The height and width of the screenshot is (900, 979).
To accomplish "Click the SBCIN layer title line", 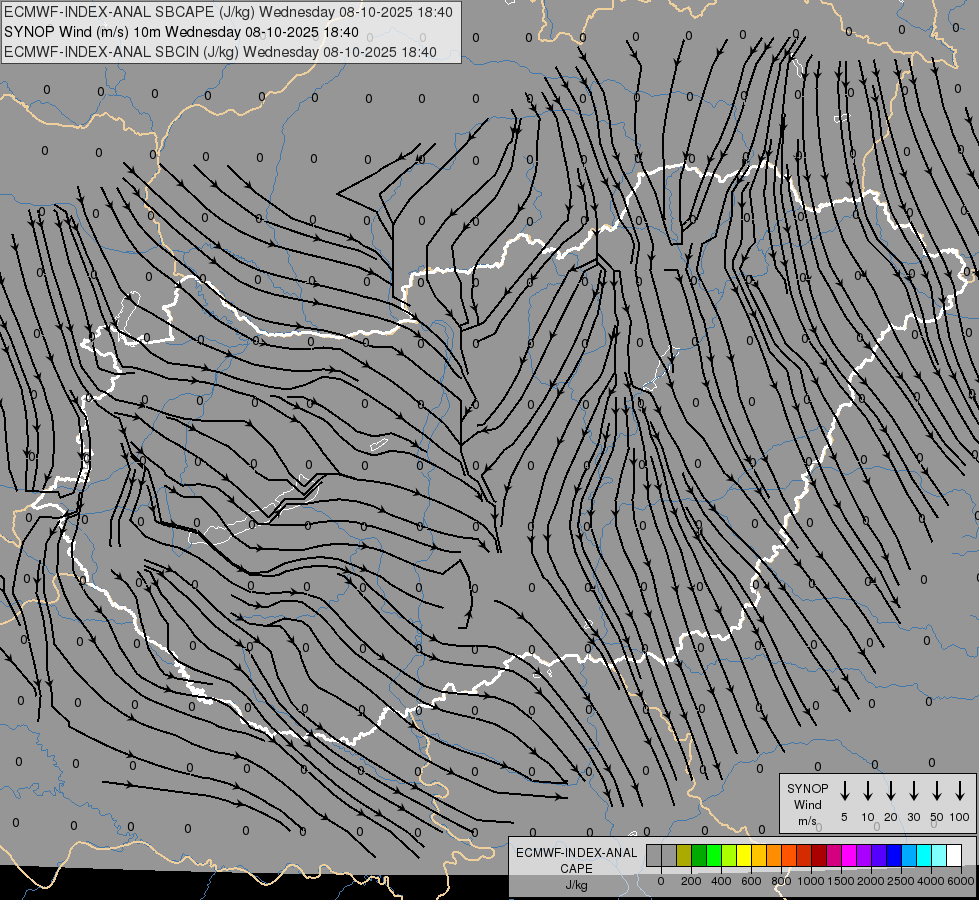I will 220,51.
